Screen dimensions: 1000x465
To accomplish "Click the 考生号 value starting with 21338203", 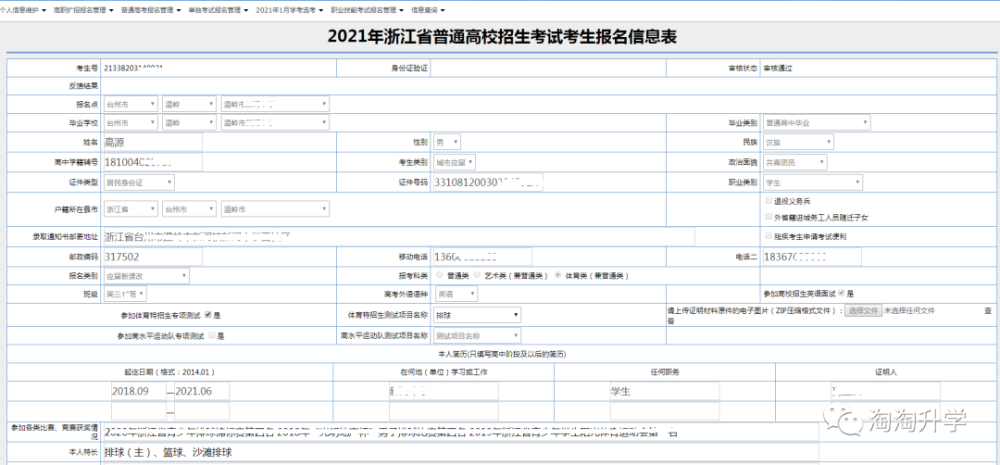I will tap(134, 68).
